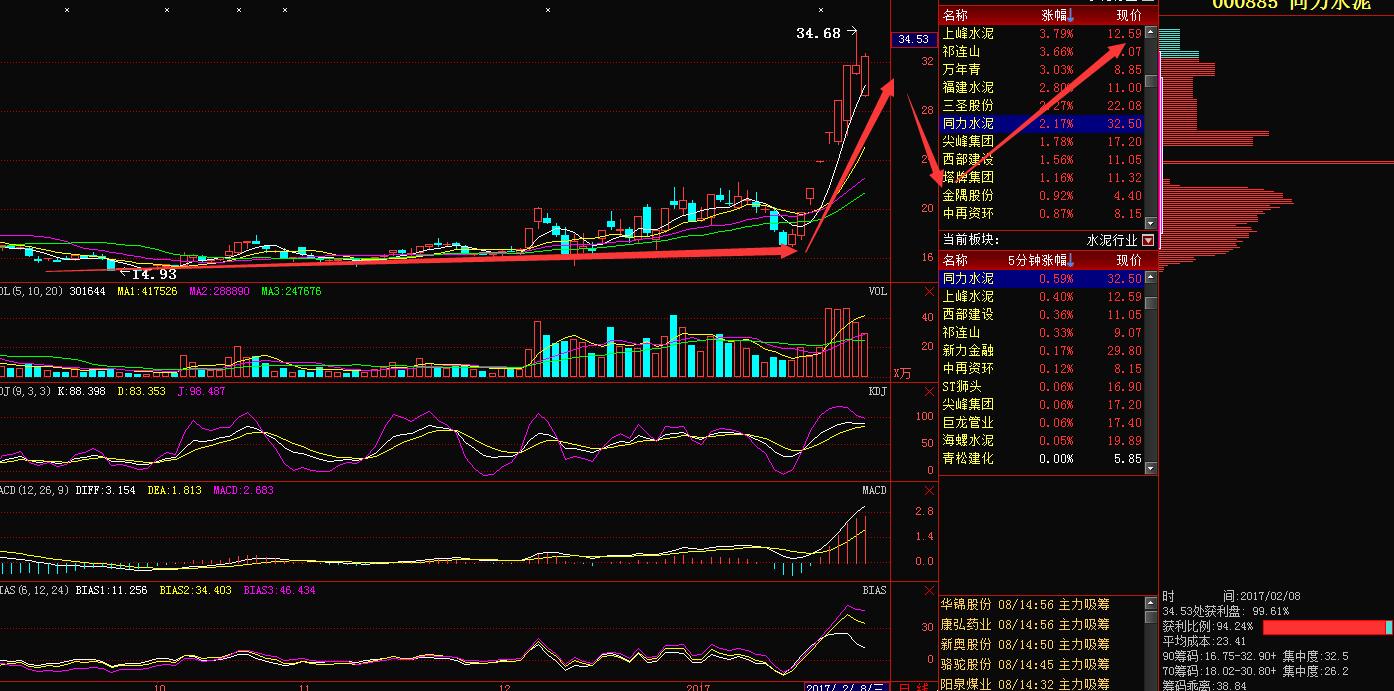This screenshot has width=1394, height=691.
Task: Click the down arrow of the 5分钟涨幅 list scrollbar
Action: pos(1150,467)
